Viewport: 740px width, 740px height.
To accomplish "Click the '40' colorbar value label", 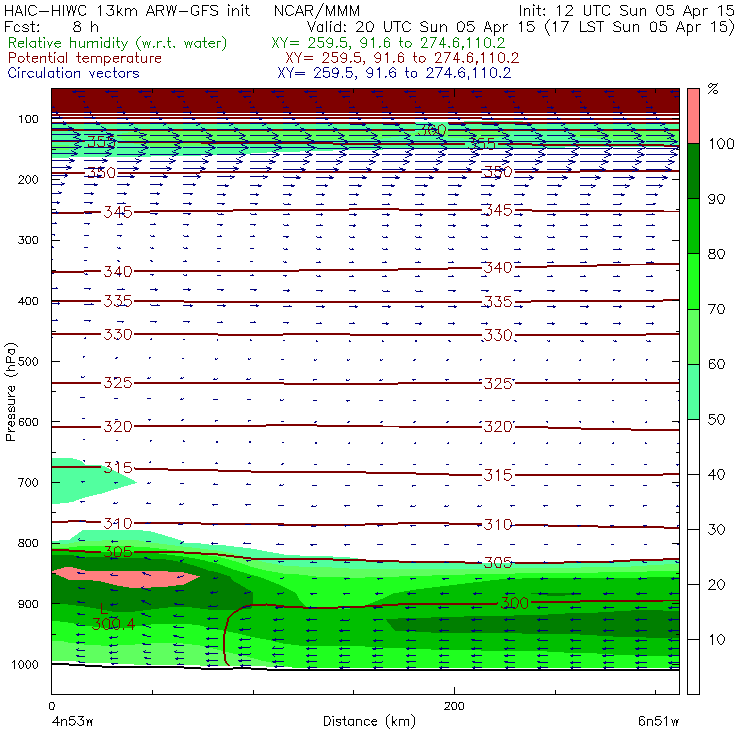I will [716, 474].
